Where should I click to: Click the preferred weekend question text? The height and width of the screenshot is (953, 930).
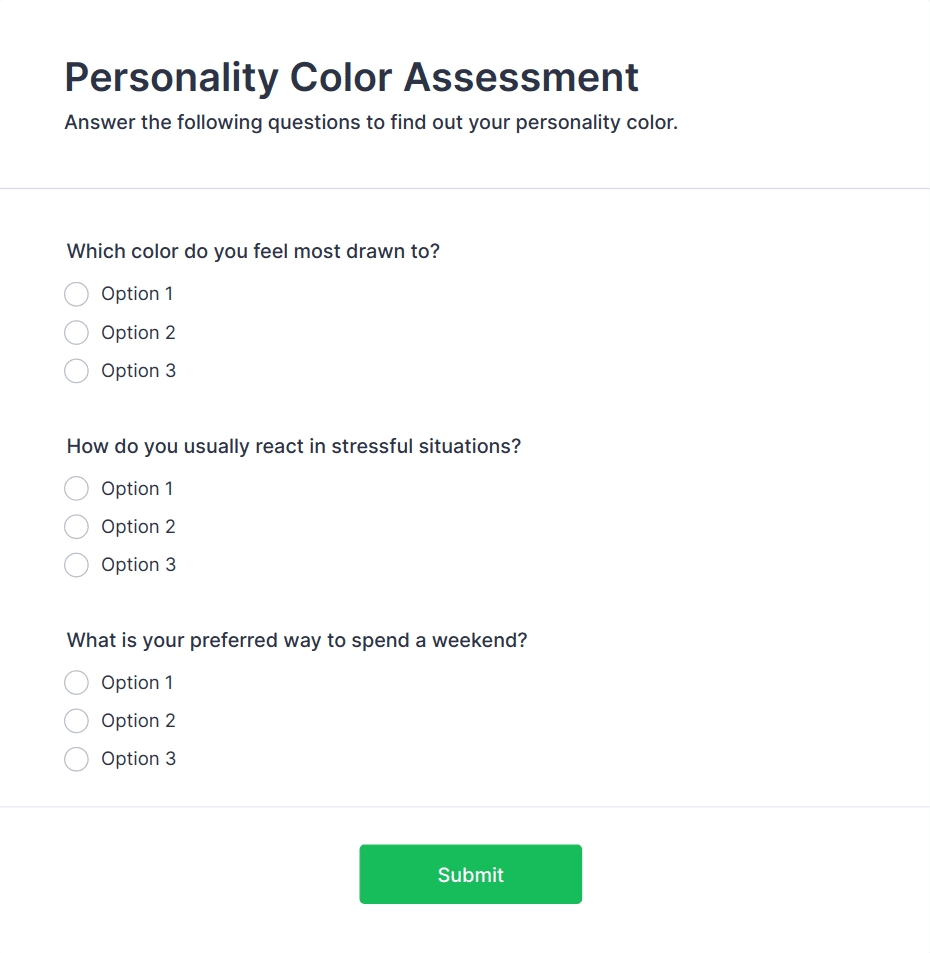(297, 640)
